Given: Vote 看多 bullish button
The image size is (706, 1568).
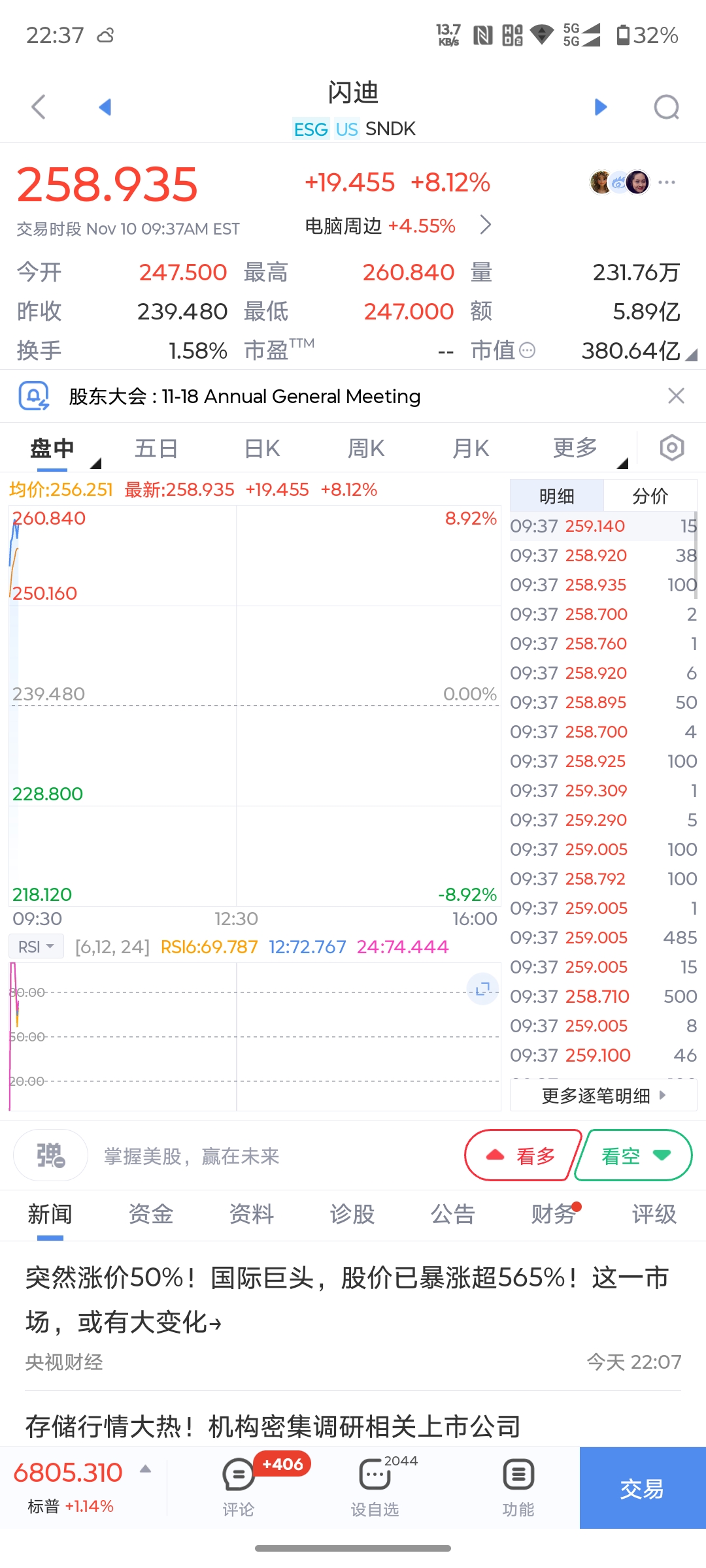Looking at the screenshot, I should pos(523,1156).
